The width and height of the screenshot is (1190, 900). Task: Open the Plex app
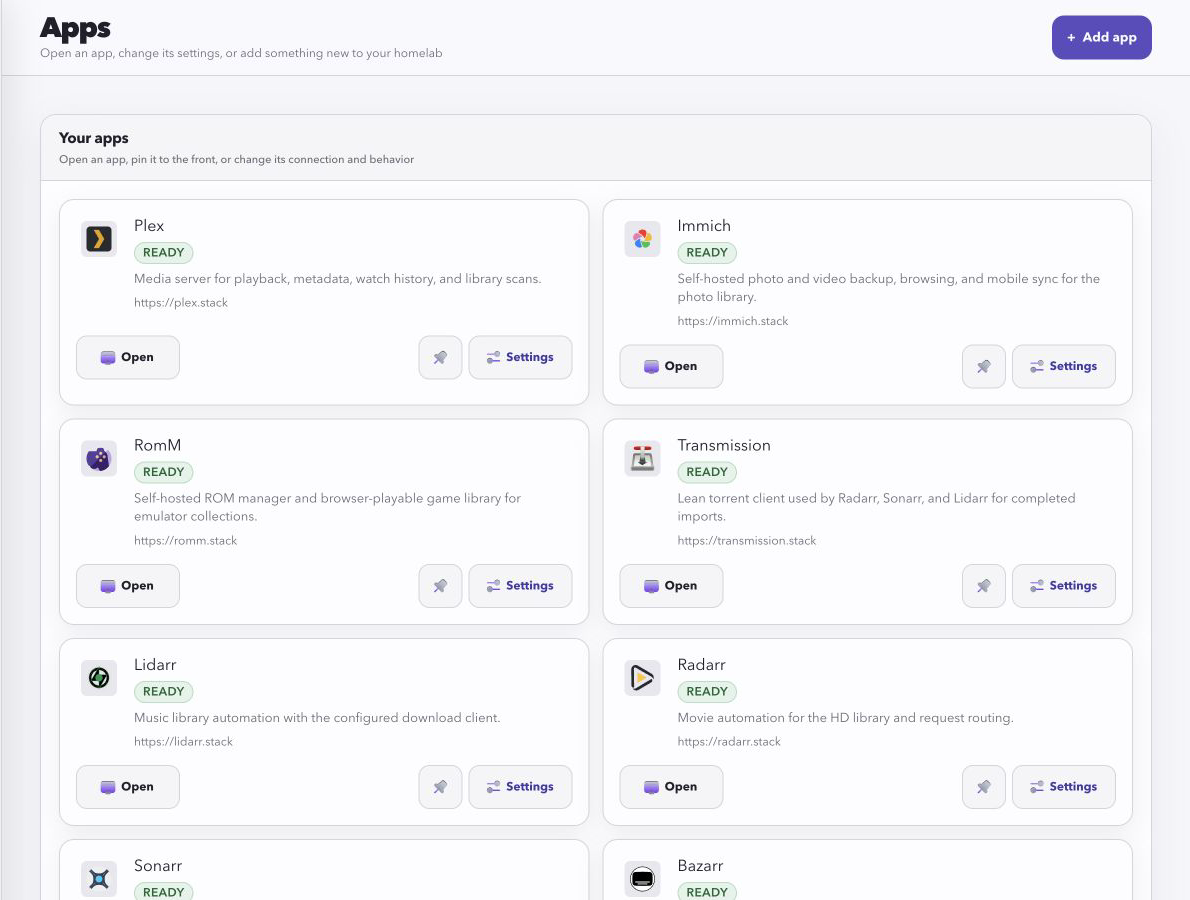point(128,357)
